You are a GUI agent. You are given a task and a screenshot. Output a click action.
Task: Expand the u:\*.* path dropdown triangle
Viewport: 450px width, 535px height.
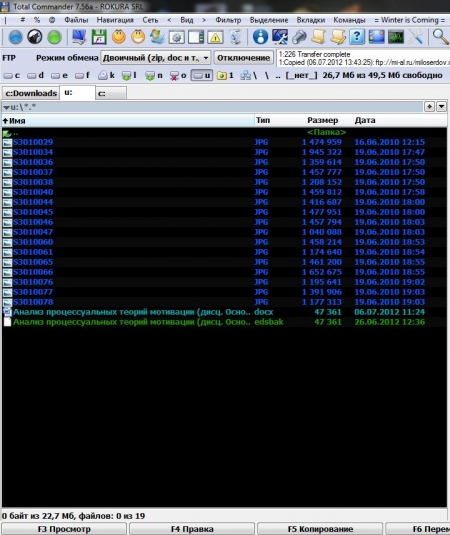click(x=6, y=107)
